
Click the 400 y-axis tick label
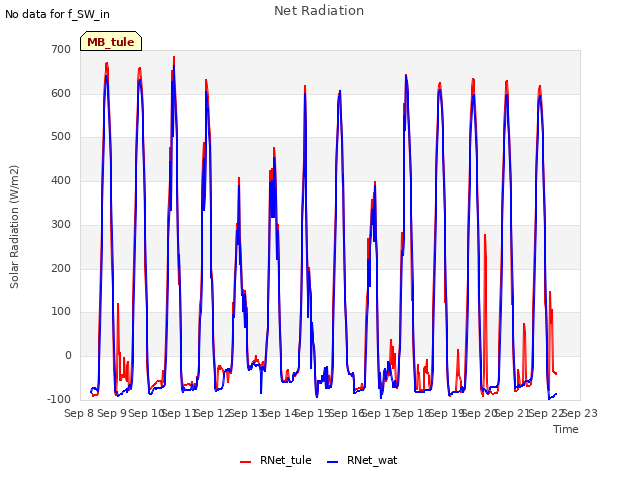61,180
